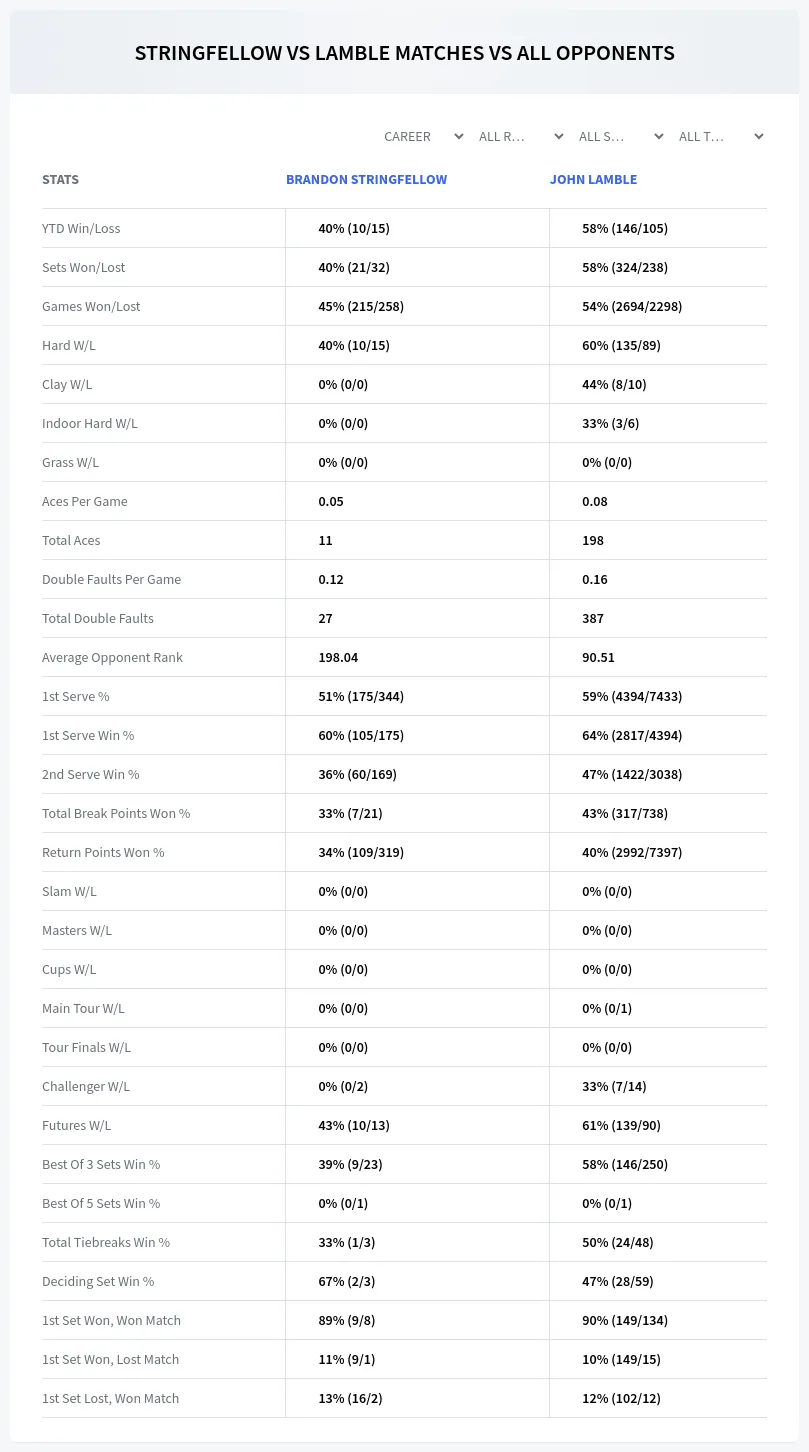Open John Lamble player link
The width and height of the screenshot is (809, 1452).
tap(593, 180)
